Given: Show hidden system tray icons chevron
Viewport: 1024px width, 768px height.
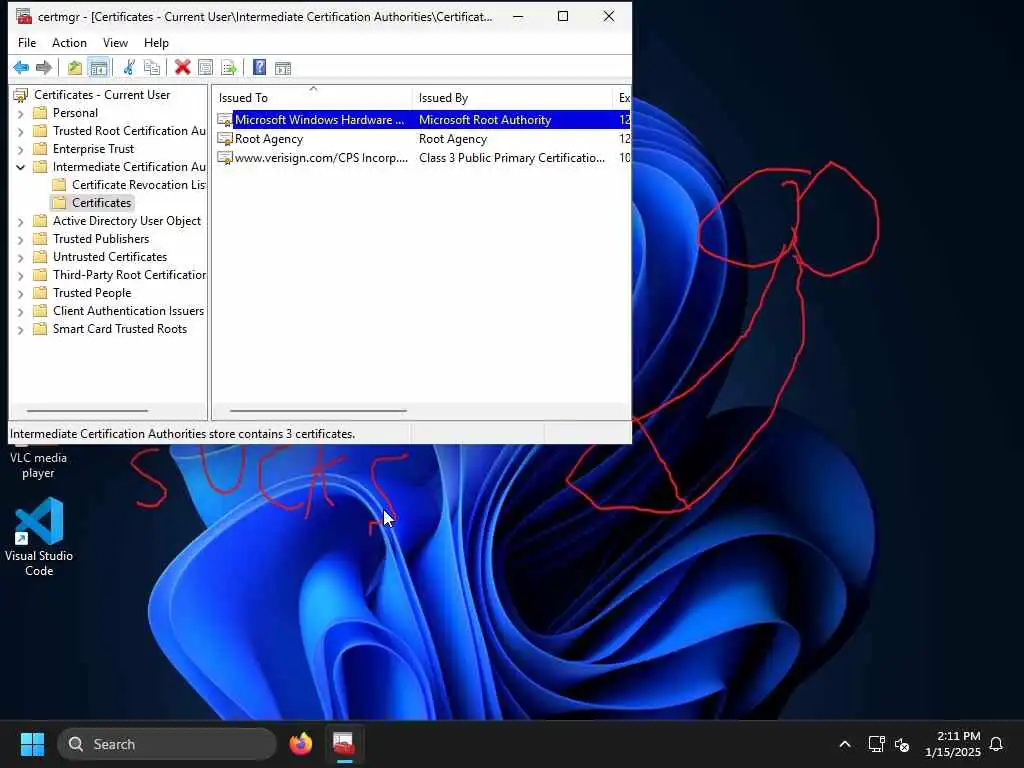Looking at the screenshot, I should coord(844,744).
